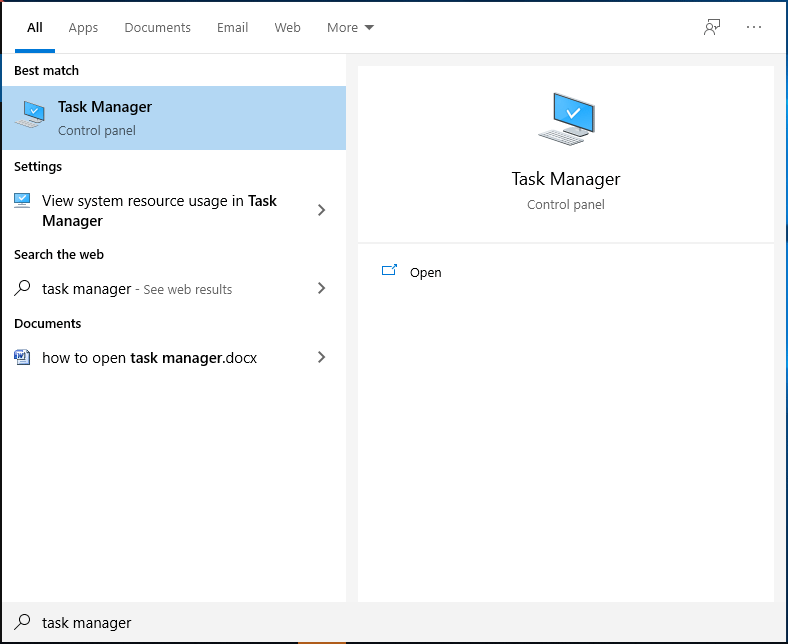
Task: Open the how to open task manager.docx result
Action: tap(174, 357)
